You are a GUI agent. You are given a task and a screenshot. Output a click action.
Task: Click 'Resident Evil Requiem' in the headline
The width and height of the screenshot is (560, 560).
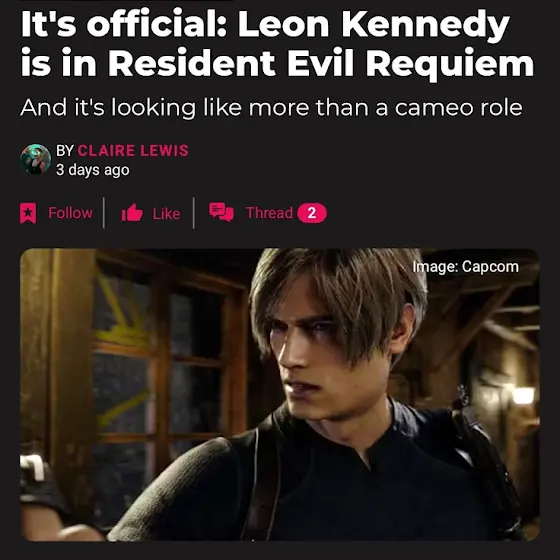(321, 64)
